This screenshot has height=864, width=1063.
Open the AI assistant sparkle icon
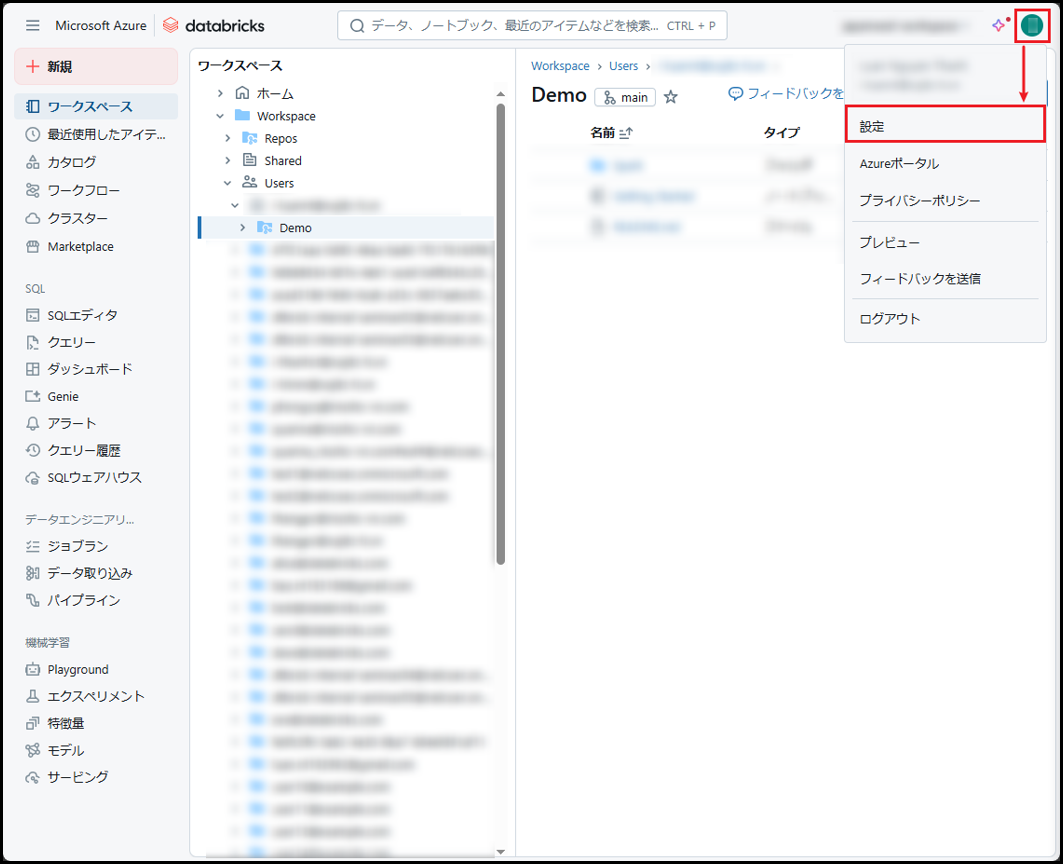(999, 26)
